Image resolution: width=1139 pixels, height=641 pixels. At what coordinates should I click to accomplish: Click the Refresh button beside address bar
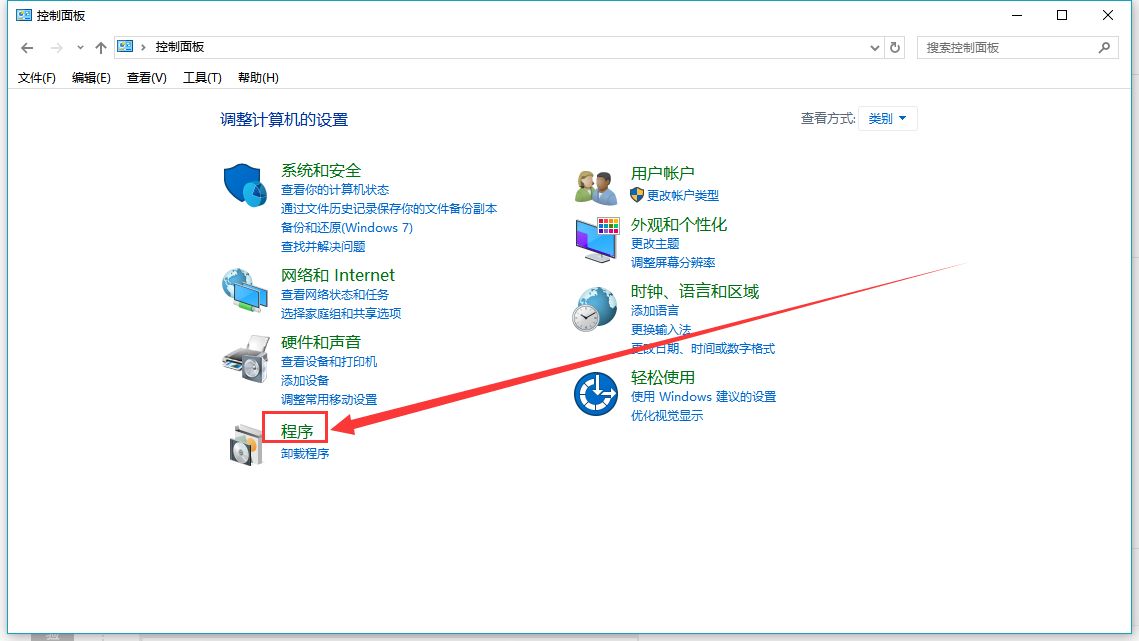[895, 47]
